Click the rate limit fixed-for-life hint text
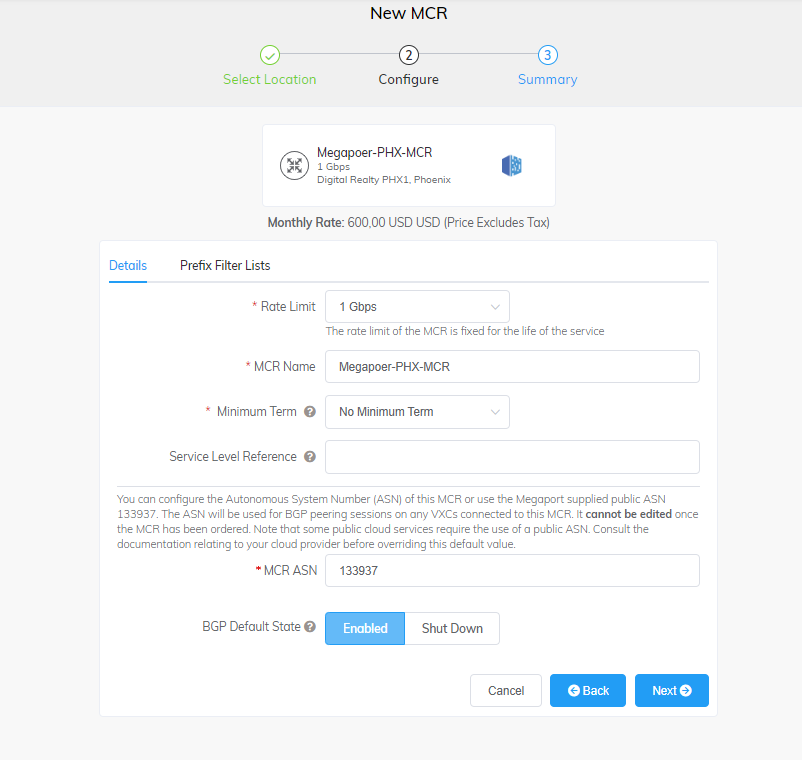 click(465, 331)
